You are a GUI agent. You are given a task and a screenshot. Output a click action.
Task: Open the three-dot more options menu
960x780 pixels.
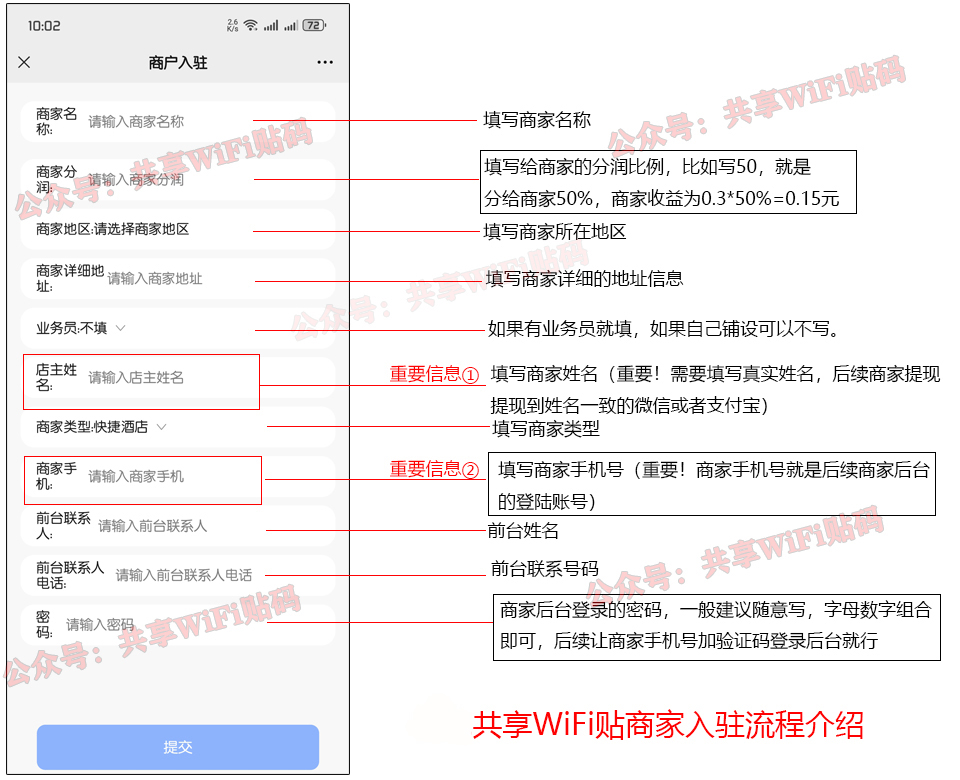click(x=325, y=62)
